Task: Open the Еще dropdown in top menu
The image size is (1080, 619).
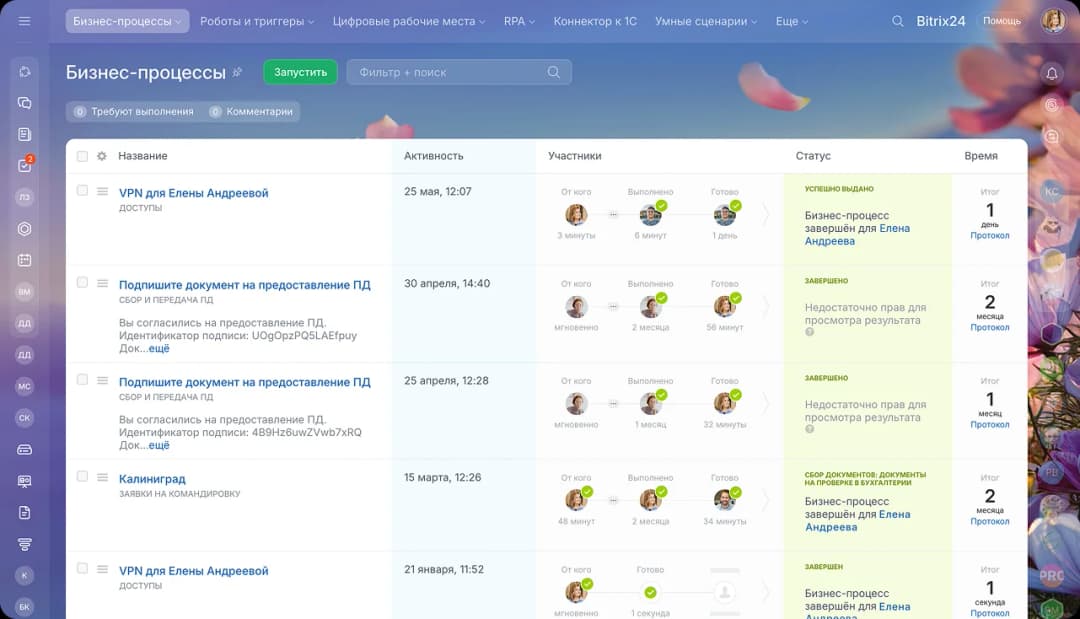Action: point(791,21)
